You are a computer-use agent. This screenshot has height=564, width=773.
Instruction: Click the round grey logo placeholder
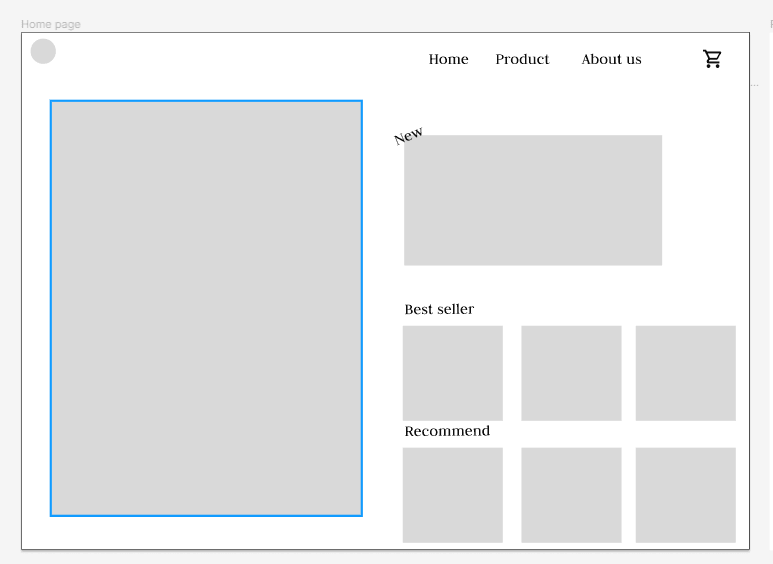(x=43, y=51)
